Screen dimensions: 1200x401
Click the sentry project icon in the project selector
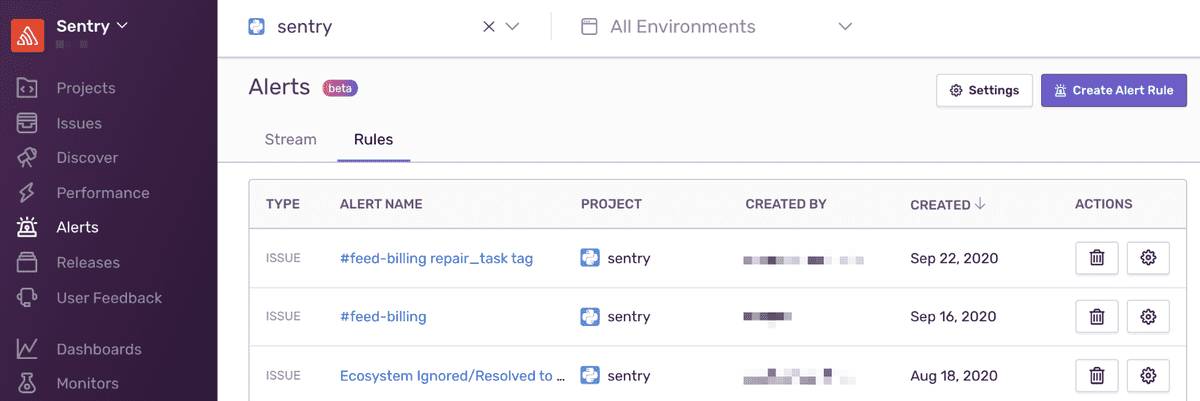257,27
